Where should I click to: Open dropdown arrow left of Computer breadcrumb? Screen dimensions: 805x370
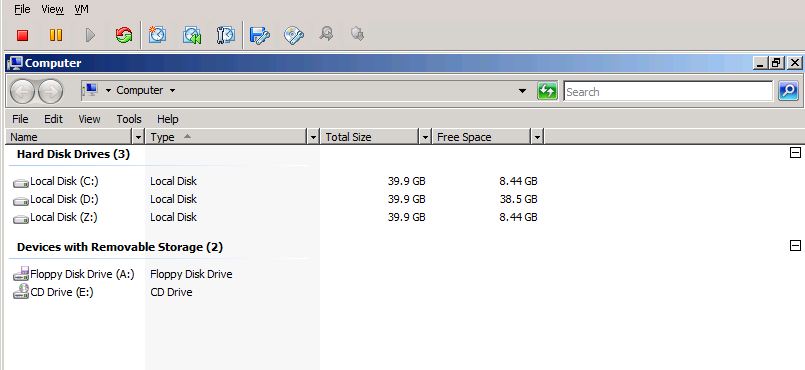pyautogui.click(x=108, y=91)
